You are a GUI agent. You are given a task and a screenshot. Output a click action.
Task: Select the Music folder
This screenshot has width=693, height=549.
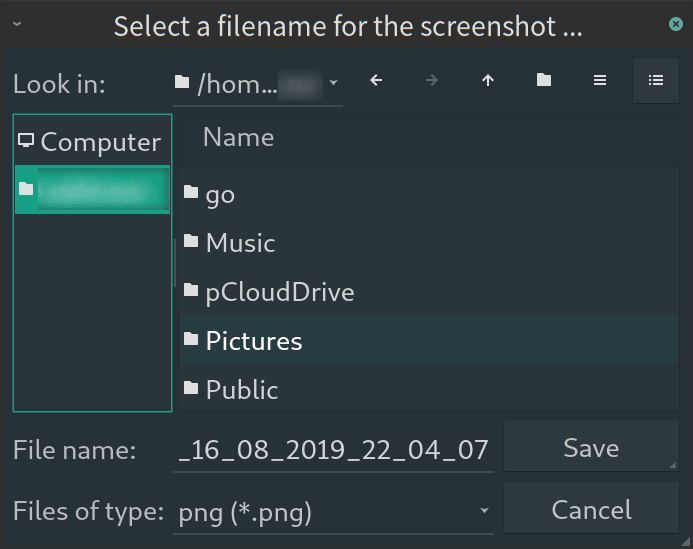(429, 243)
